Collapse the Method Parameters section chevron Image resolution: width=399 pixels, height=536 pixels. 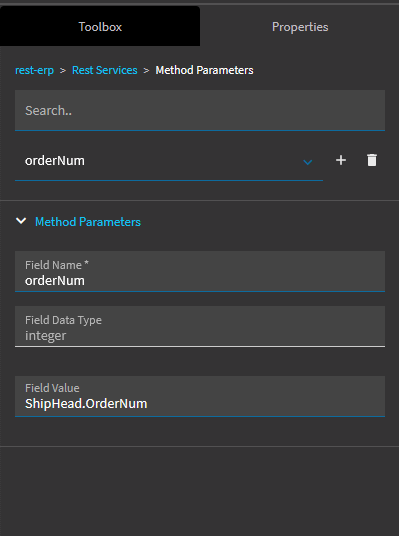pyautogui.click(x=21, y=221)
